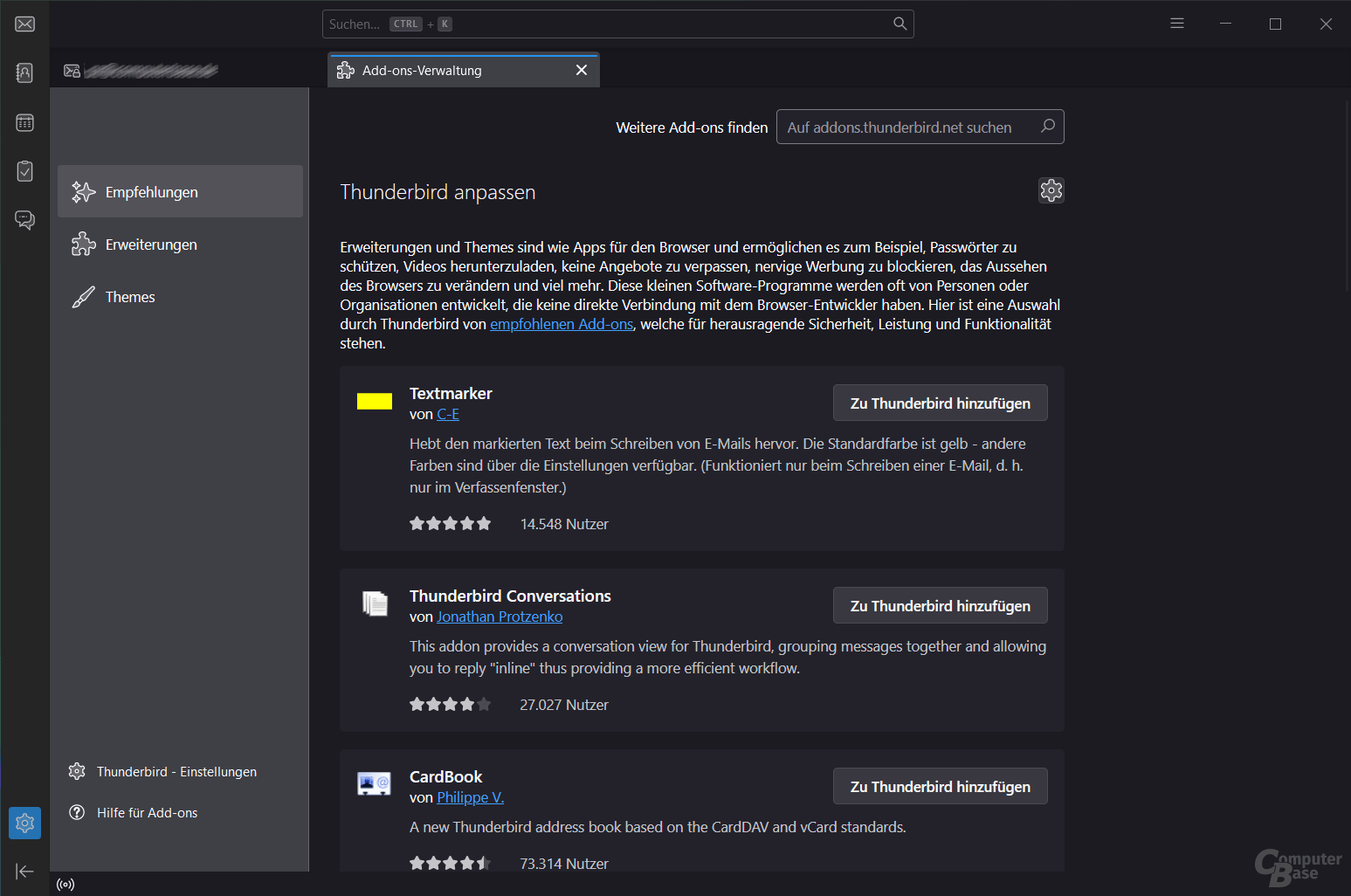The height and width of the screenshot is (896, 1351).
Task: Minimize the Thunderbird window
Action: coord(1225,24)
